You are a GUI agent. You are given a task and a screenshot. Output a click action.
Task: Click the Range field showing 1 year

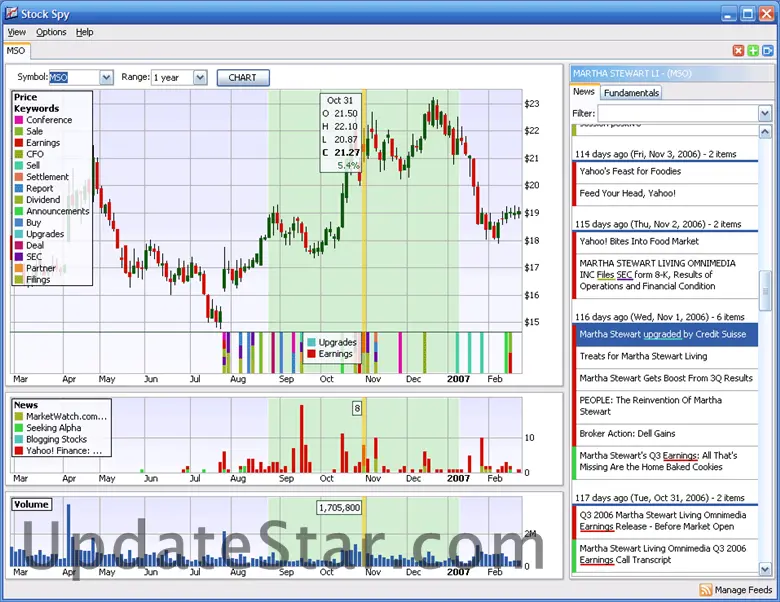(x=172, y=78)
